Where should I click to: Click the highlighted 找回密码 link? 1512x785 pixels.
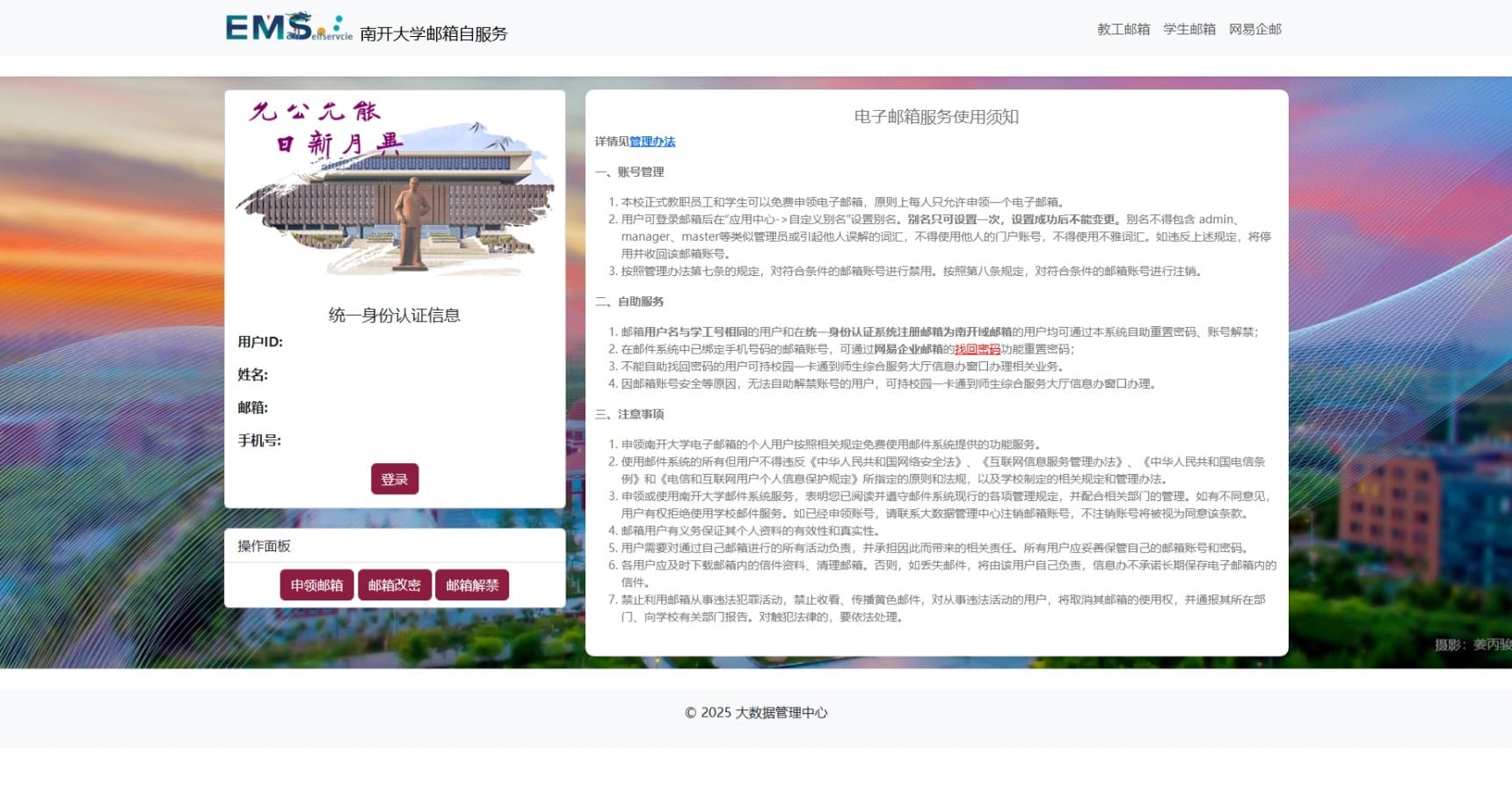(978, 349)
